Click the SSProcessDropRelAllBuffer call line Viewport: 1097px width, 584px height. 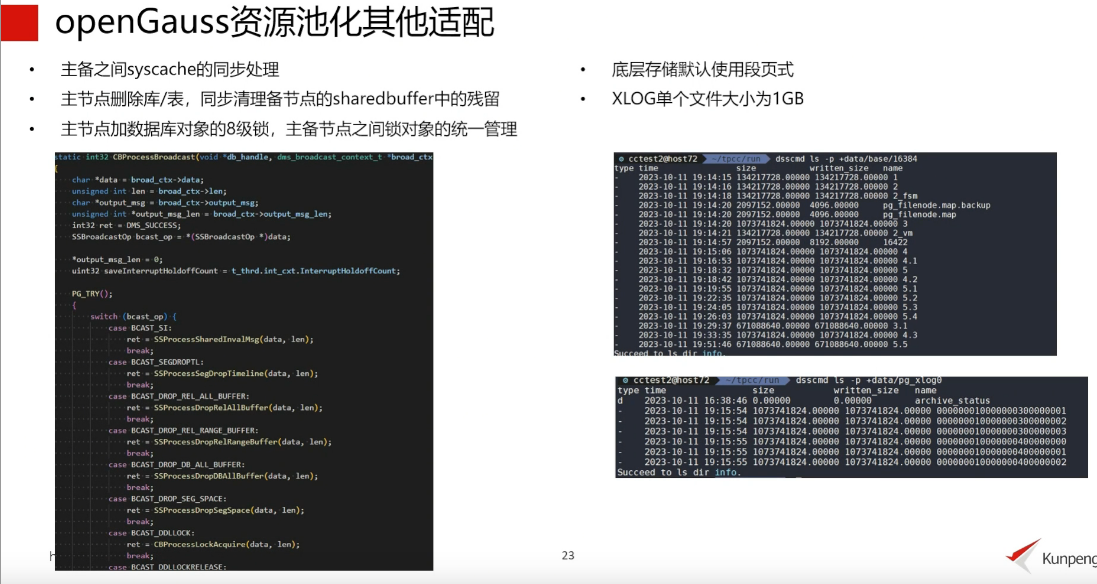225,408
